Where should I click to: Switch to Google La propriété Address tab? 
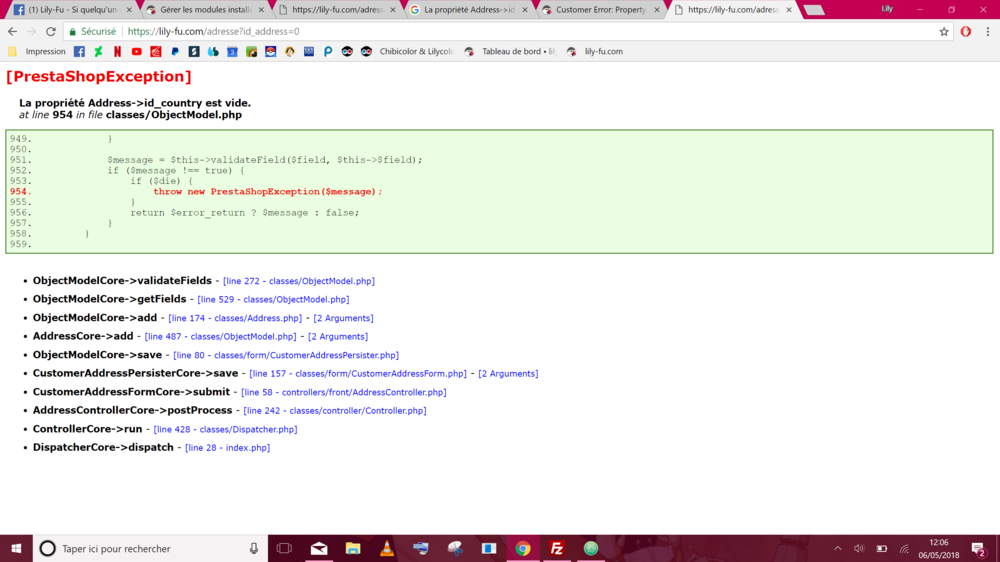click(x=469, y=10)
